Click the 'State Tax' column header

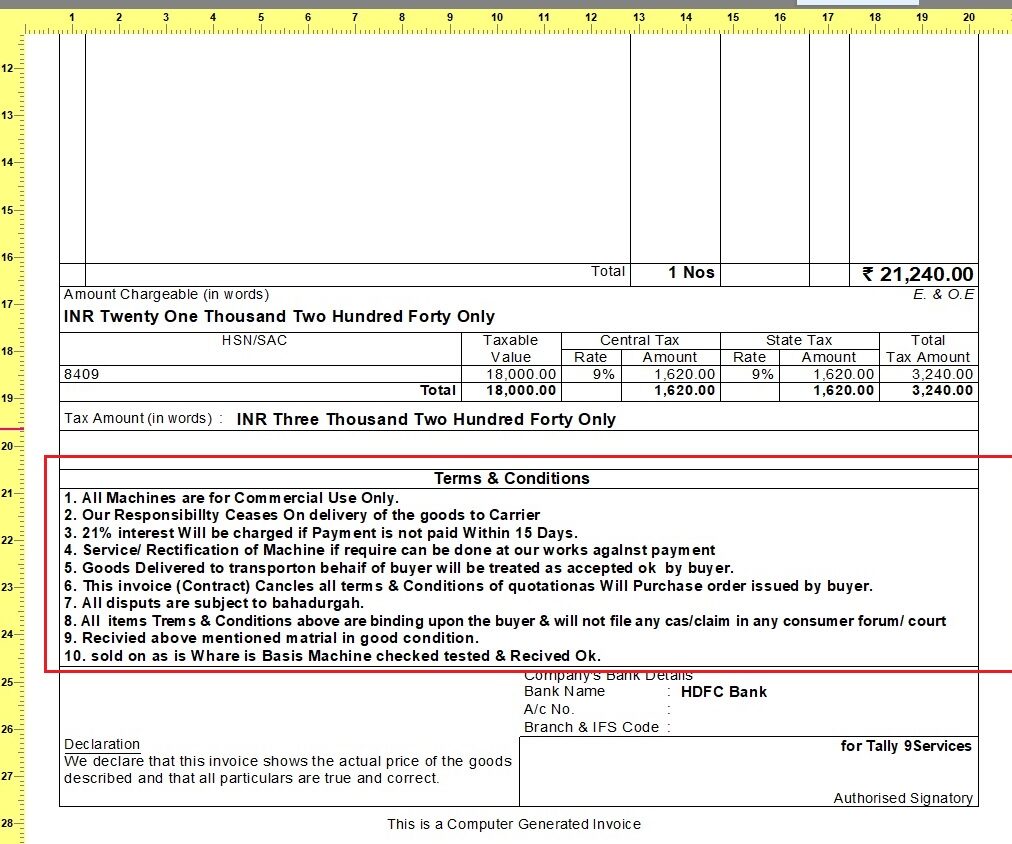coord(799,340)
